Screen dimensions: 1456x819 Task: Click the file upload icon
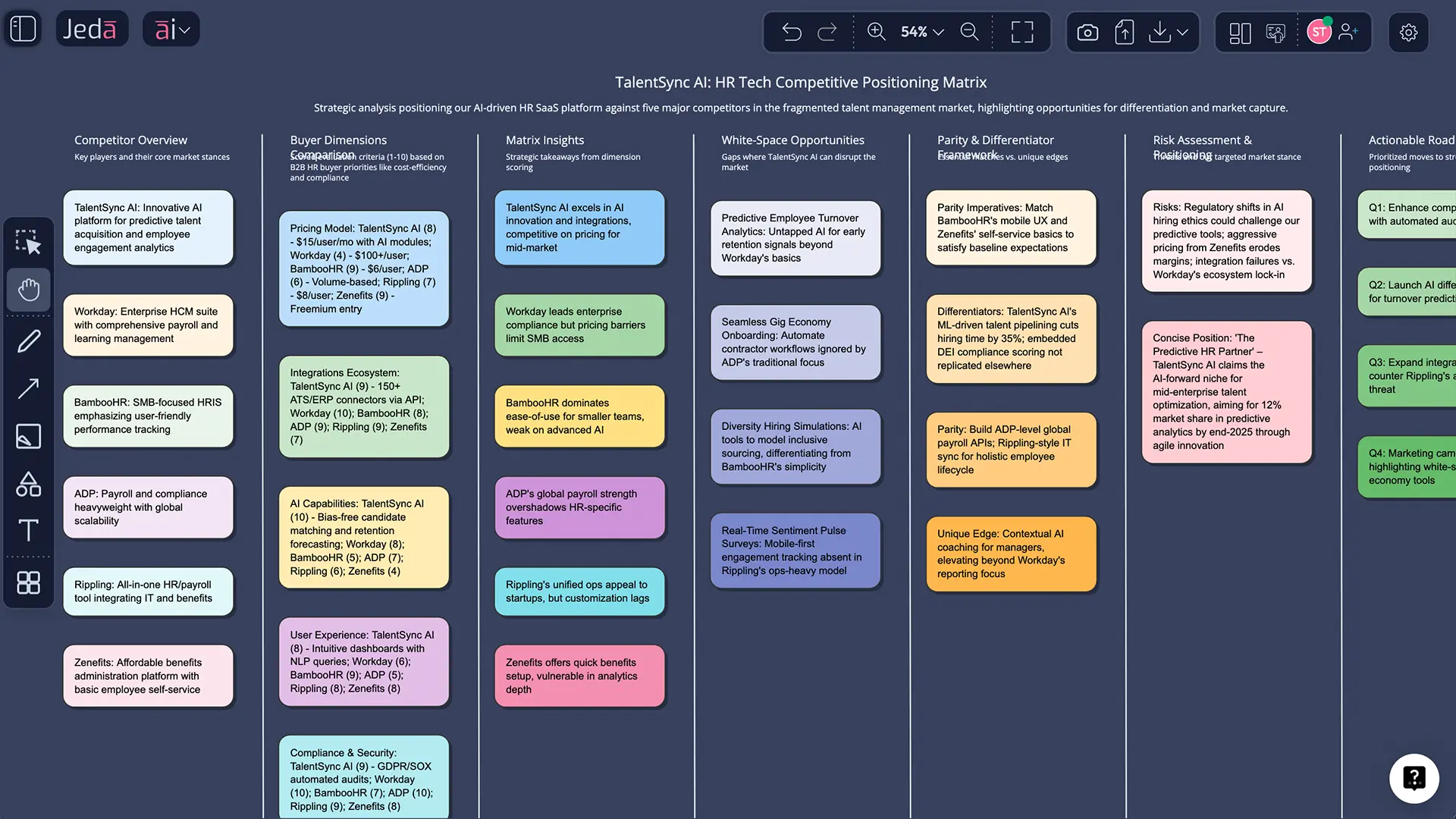(1124, 32)
